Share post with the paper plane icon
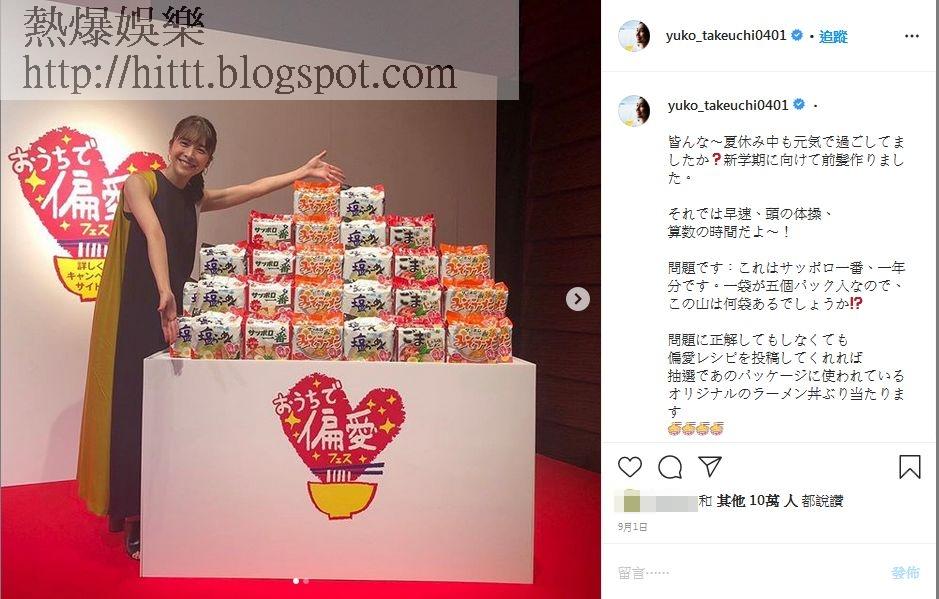Image resolution: width=939 pixels, height=599 pixels. point(710,466)
